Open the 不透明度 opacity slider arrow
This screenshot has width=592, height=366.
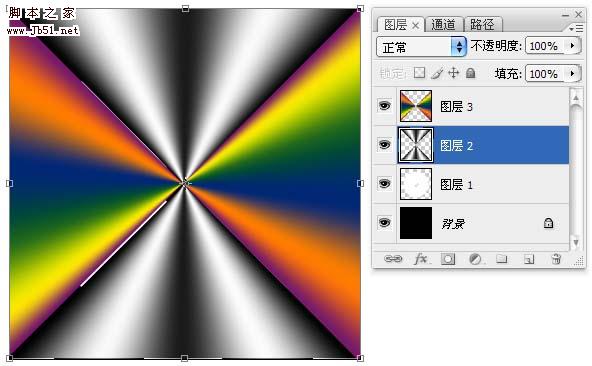click(x=572, y=46)
